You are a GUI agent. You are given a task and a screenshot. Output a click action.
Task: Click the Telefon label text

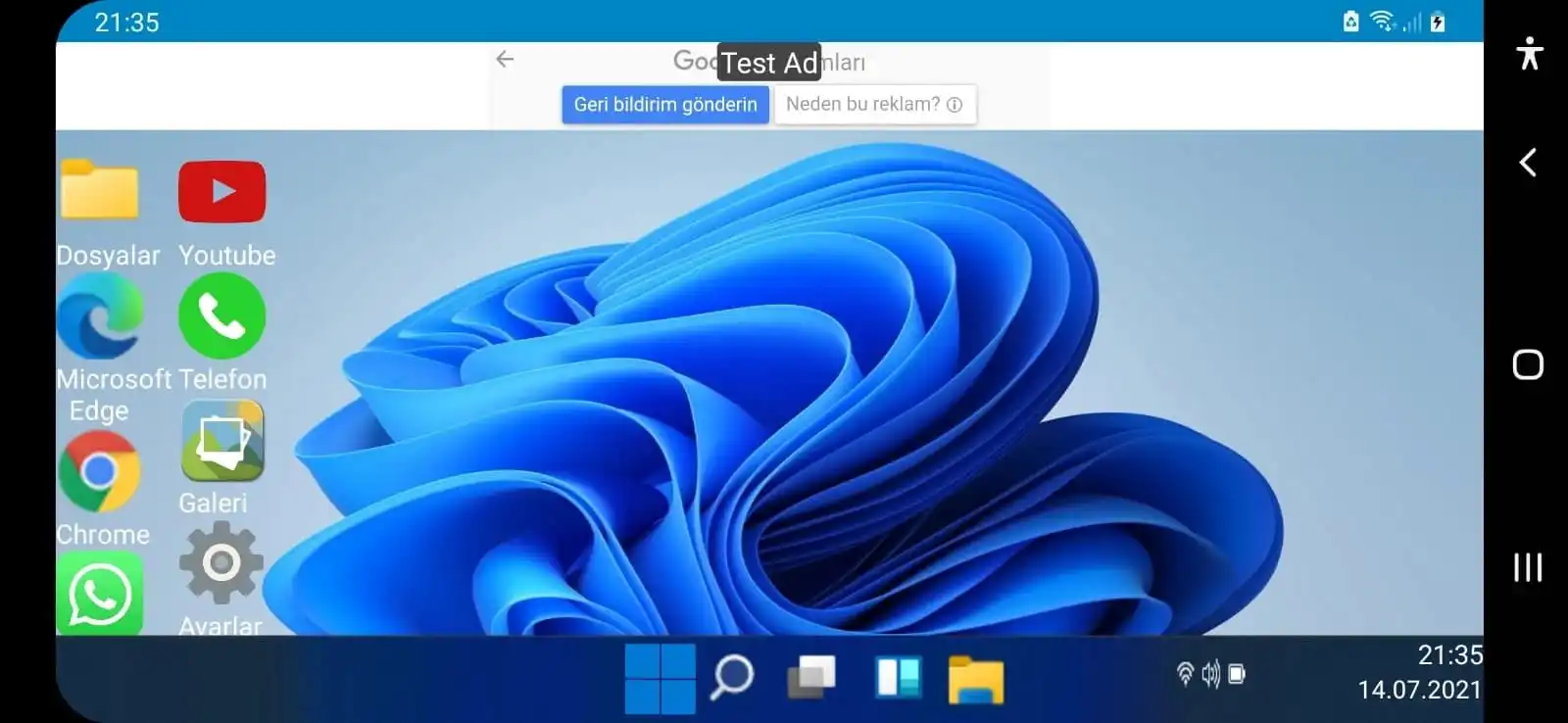[222, 379]
